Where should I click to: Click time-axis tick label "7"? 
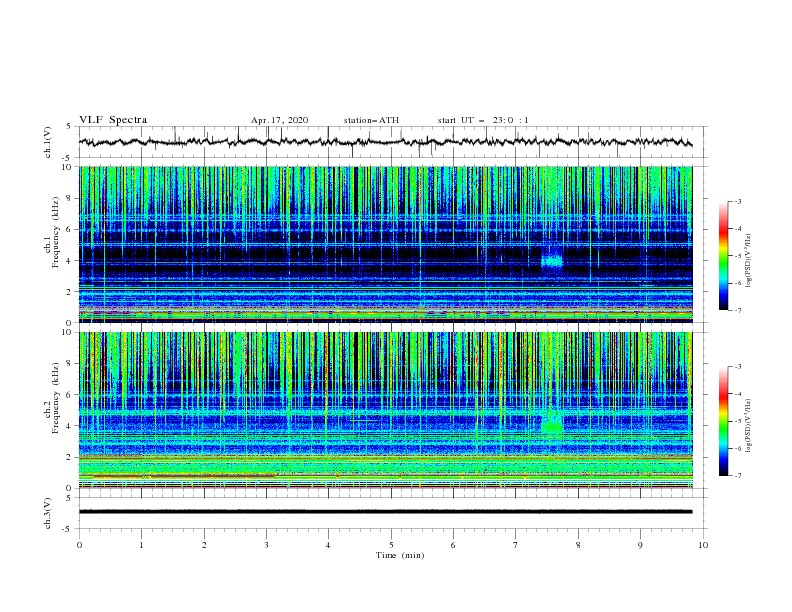516,545
